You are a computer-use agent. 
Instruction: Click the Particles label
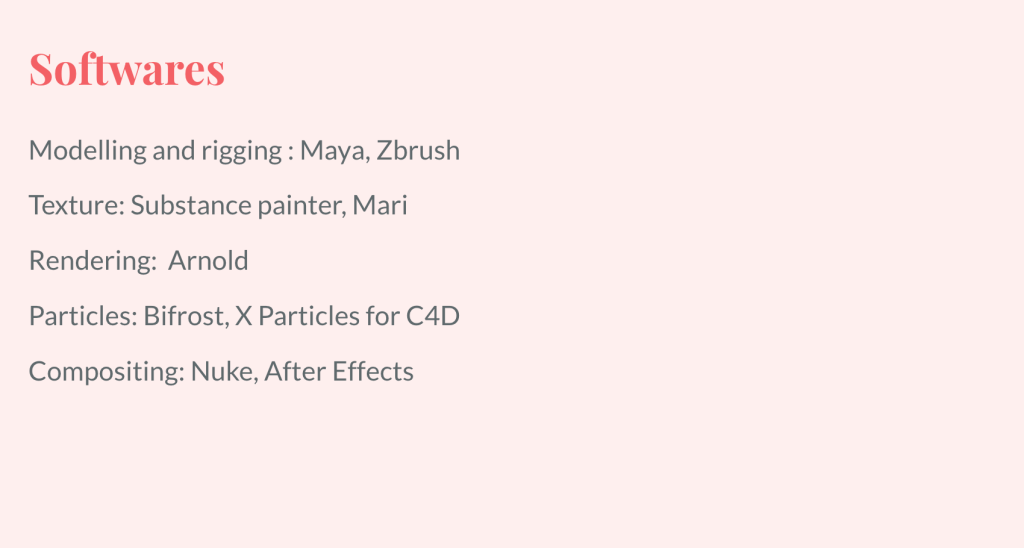pyautogui.click(x=83, y=316)
